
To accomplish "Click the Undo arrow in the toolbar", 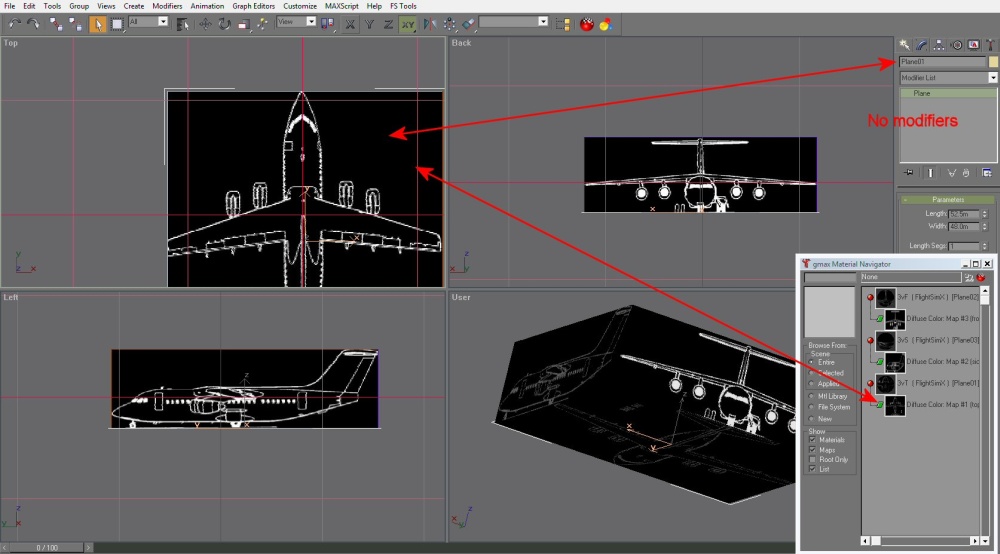I will (x=14, y=23).
